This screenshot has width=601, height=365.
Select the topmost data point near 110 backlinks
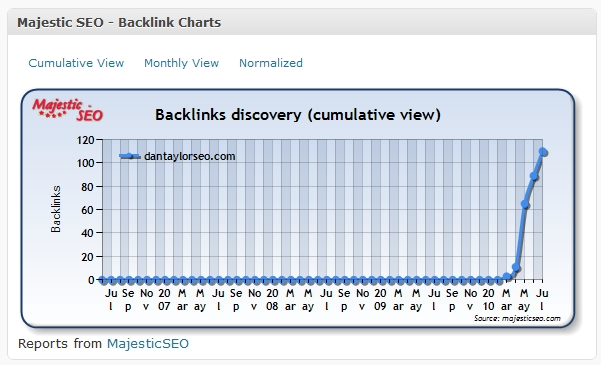tap(543, 152)
